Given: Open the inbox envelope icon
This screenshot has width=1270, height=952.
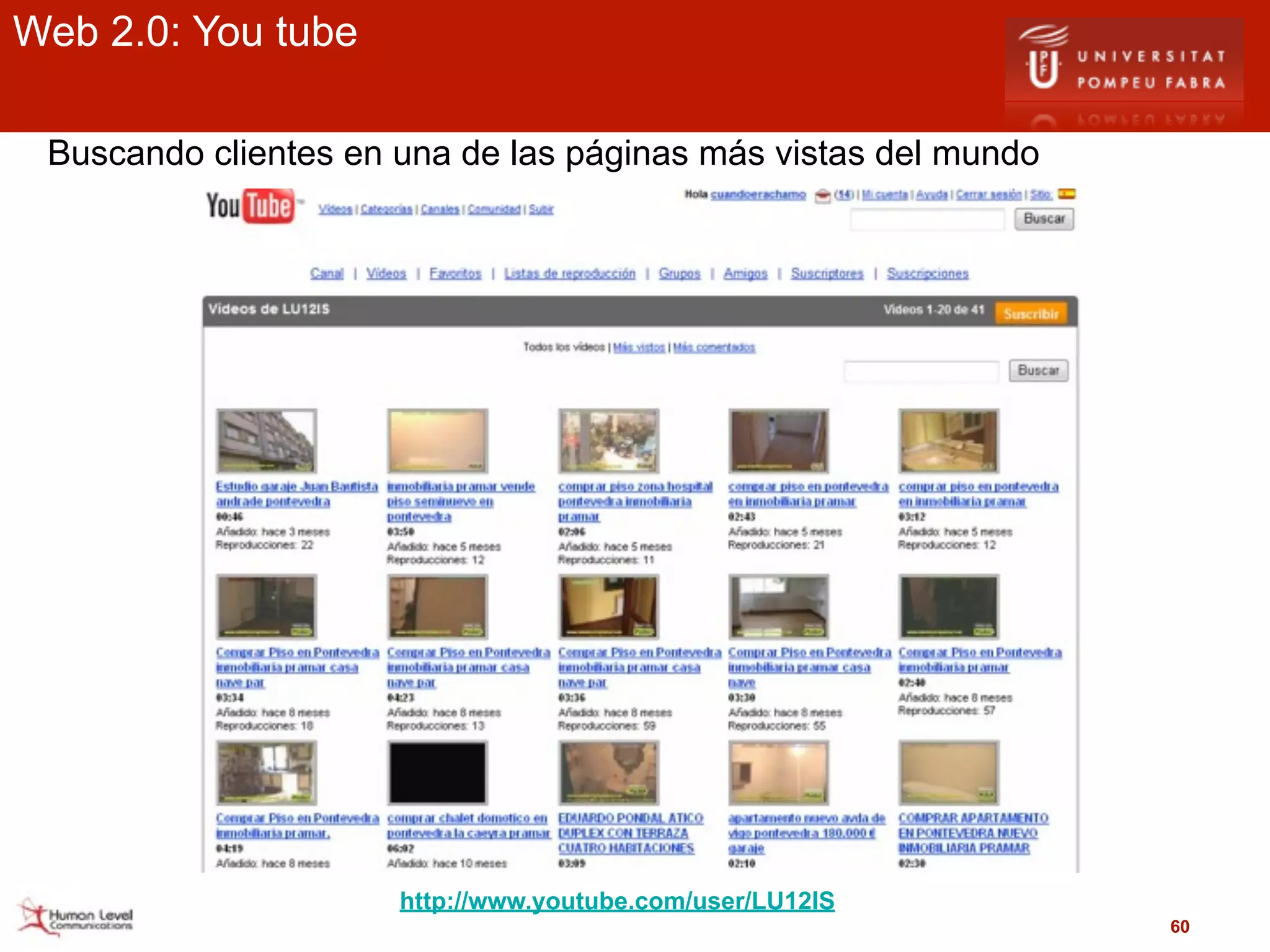Looking at the screenshot, I should point(822,196).
